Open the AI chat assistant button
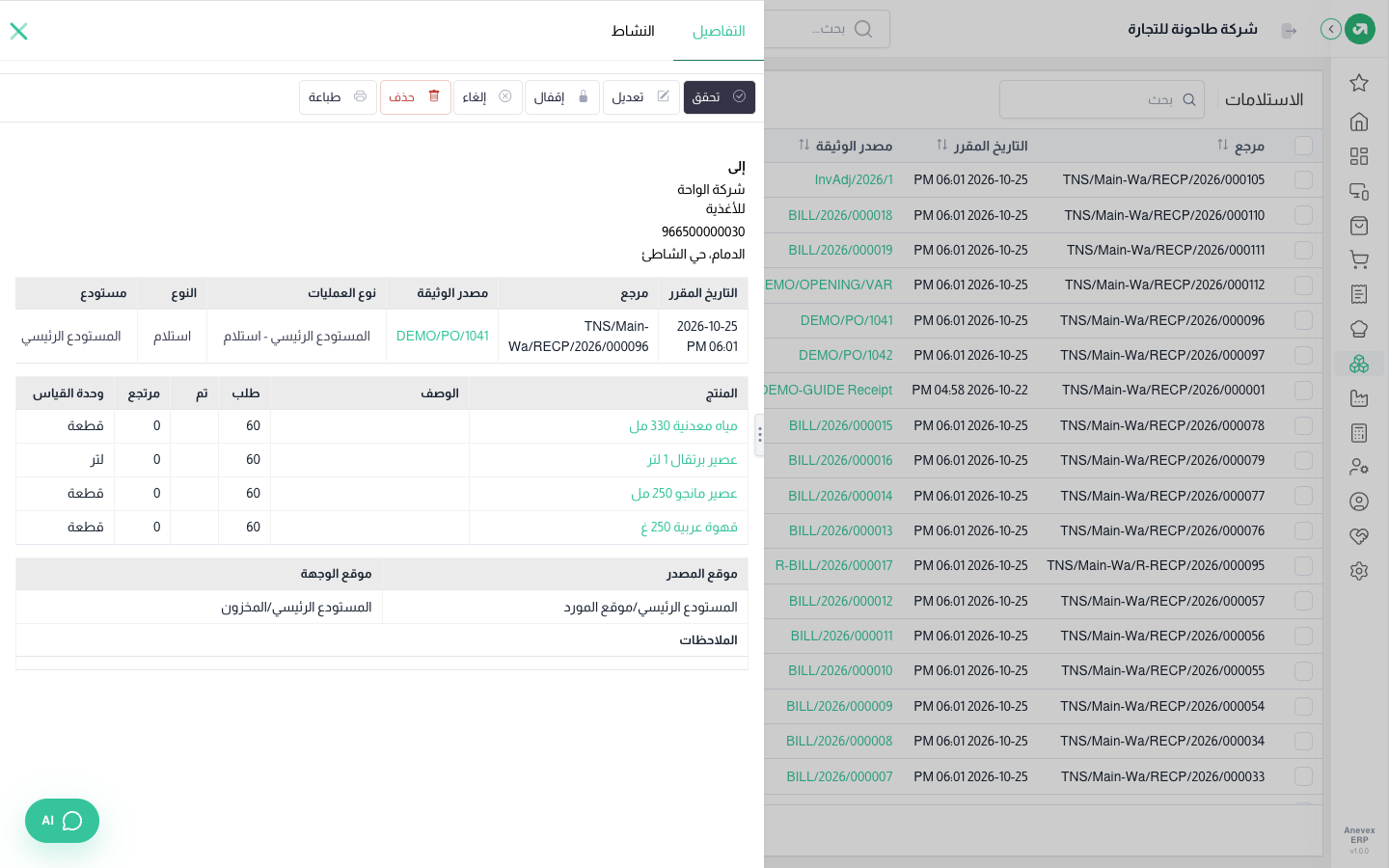Image resolution: width=1389 pixels, height=868 pixels. pos(62,821)
